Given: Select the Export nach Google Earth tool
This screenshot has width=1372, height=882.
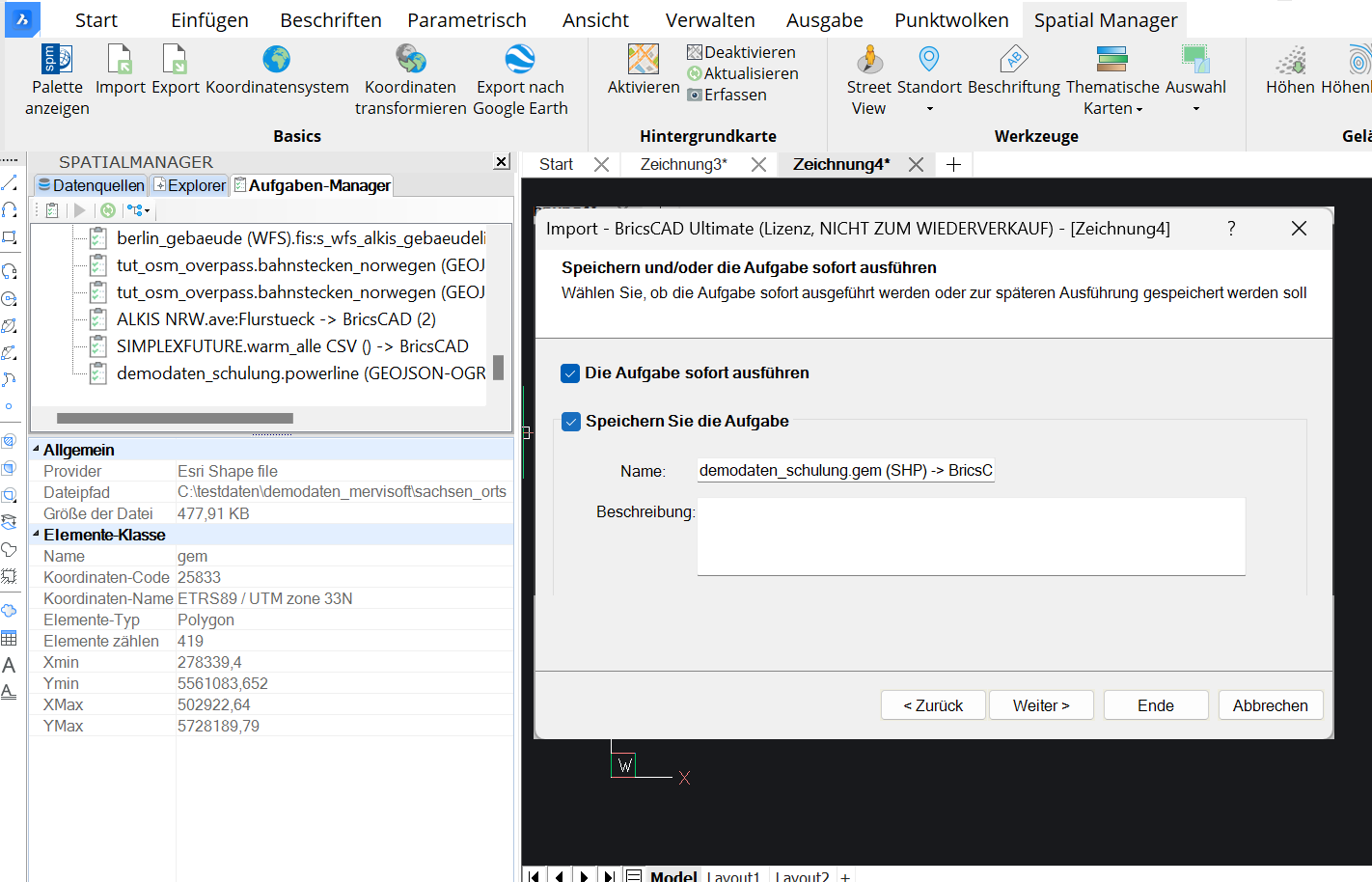Looking at the screenshot, I should pos(520,72).
